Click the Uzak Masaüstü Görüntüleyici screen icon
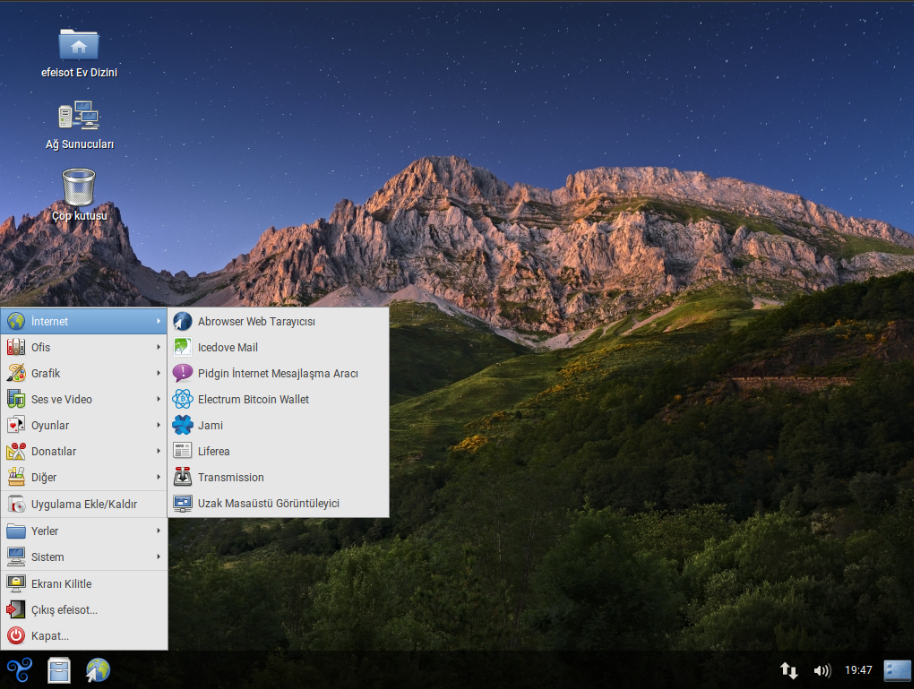The height and width of the screenshot is (689, 914). pos(182,503)
